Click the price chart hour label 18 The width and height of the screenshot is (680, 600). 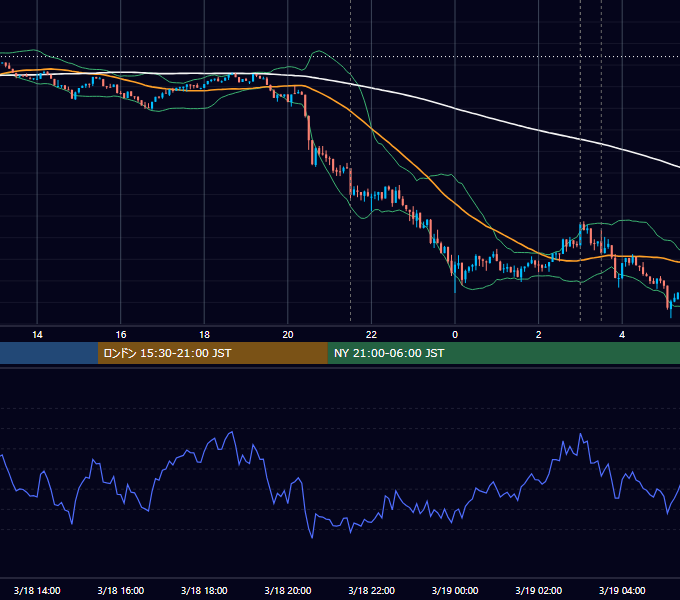(x=204, y=335)
